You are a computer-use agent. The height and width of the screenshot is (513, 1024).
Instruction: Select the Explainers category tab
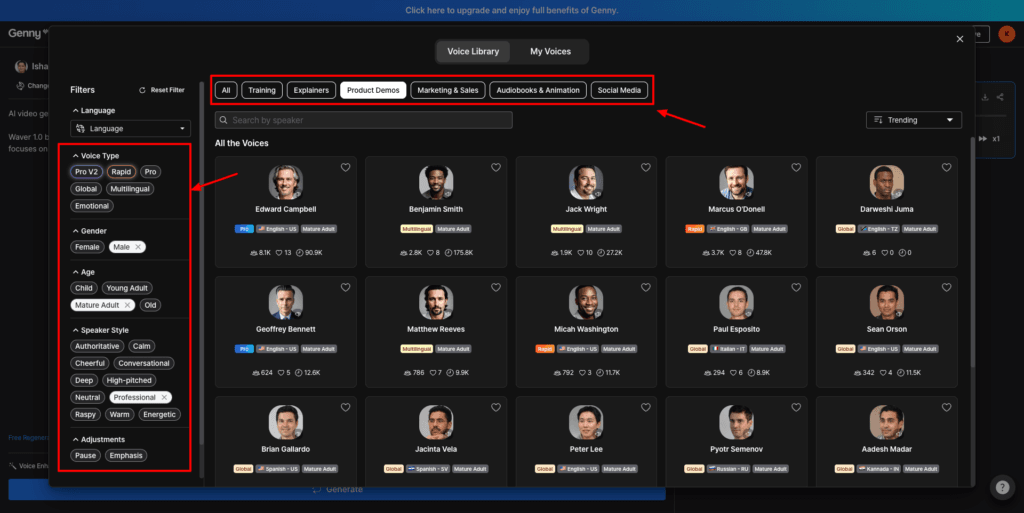(312, 90)
